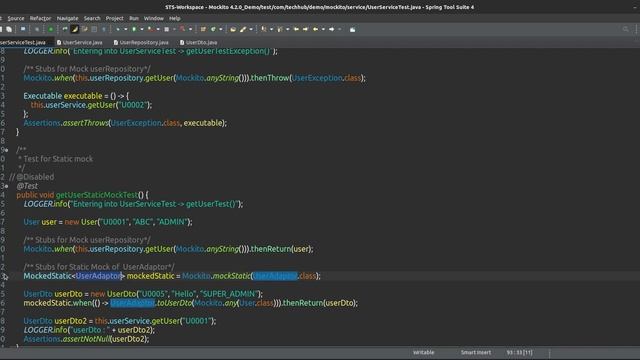Click the Forward navigation arrow
This screenshot has height=360, width=640.
click(331, 29)
